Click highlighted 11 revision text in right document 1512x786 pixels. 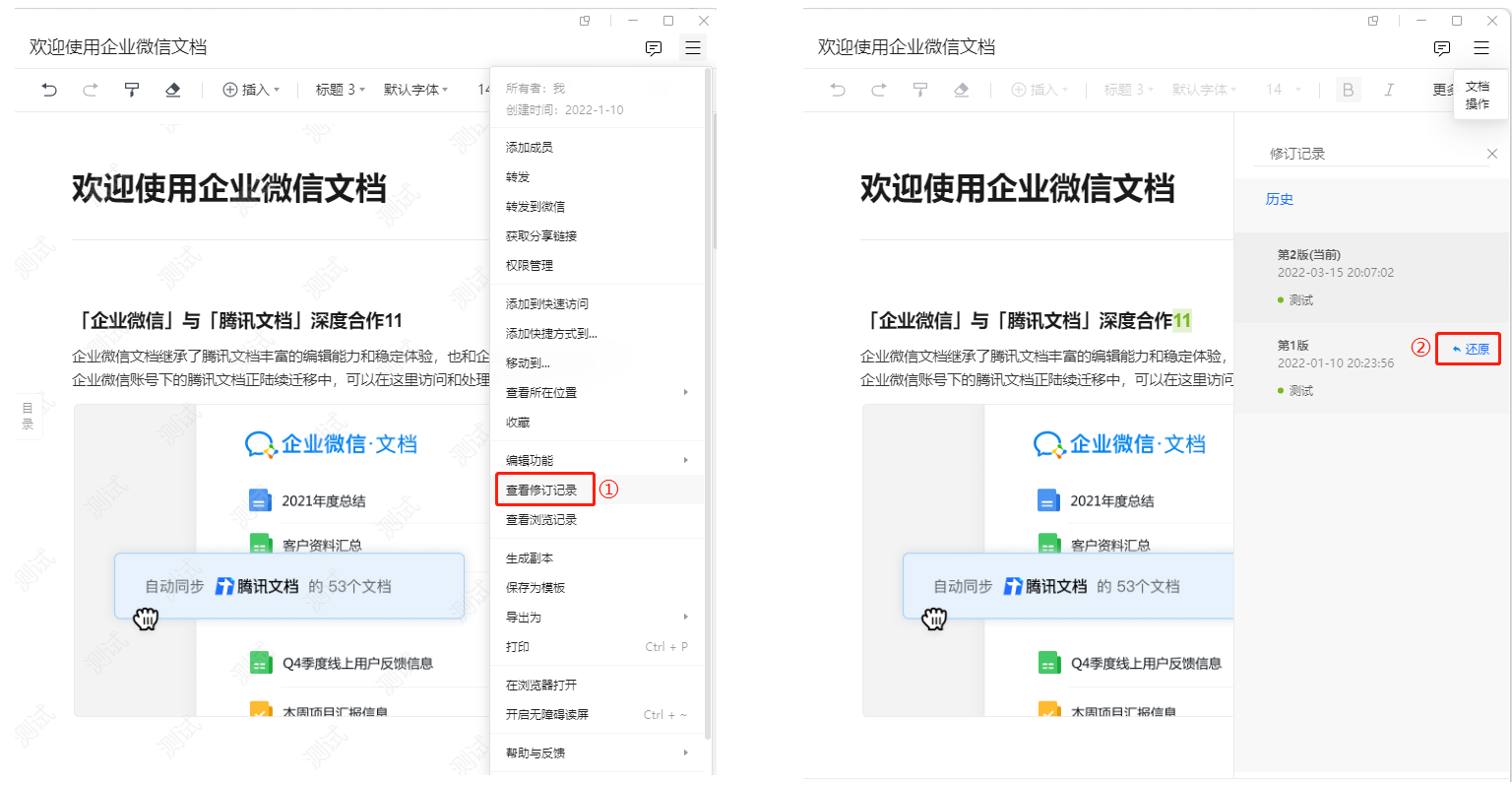tap(1182, 320)
